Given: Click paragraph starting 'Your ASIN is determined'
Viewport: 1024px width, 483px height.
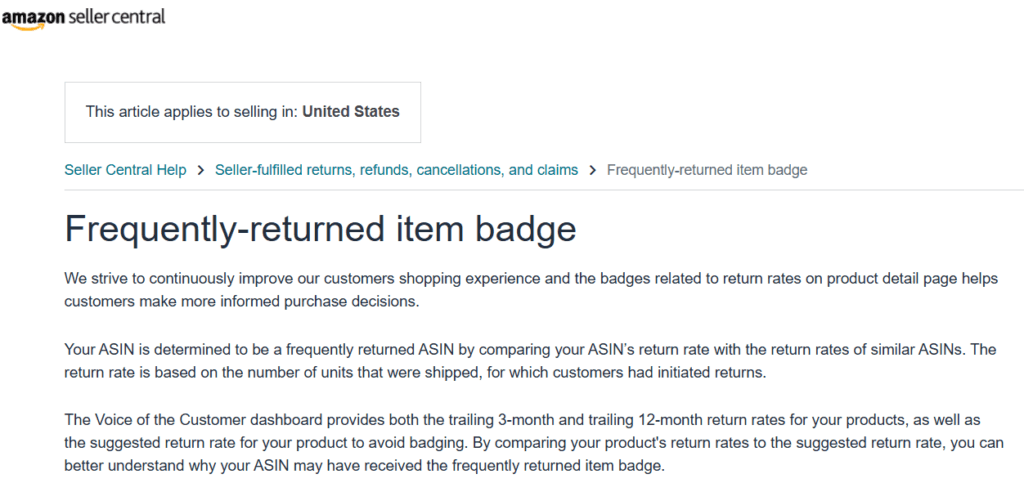Looking at the screenshot, I should pos(530,361).
